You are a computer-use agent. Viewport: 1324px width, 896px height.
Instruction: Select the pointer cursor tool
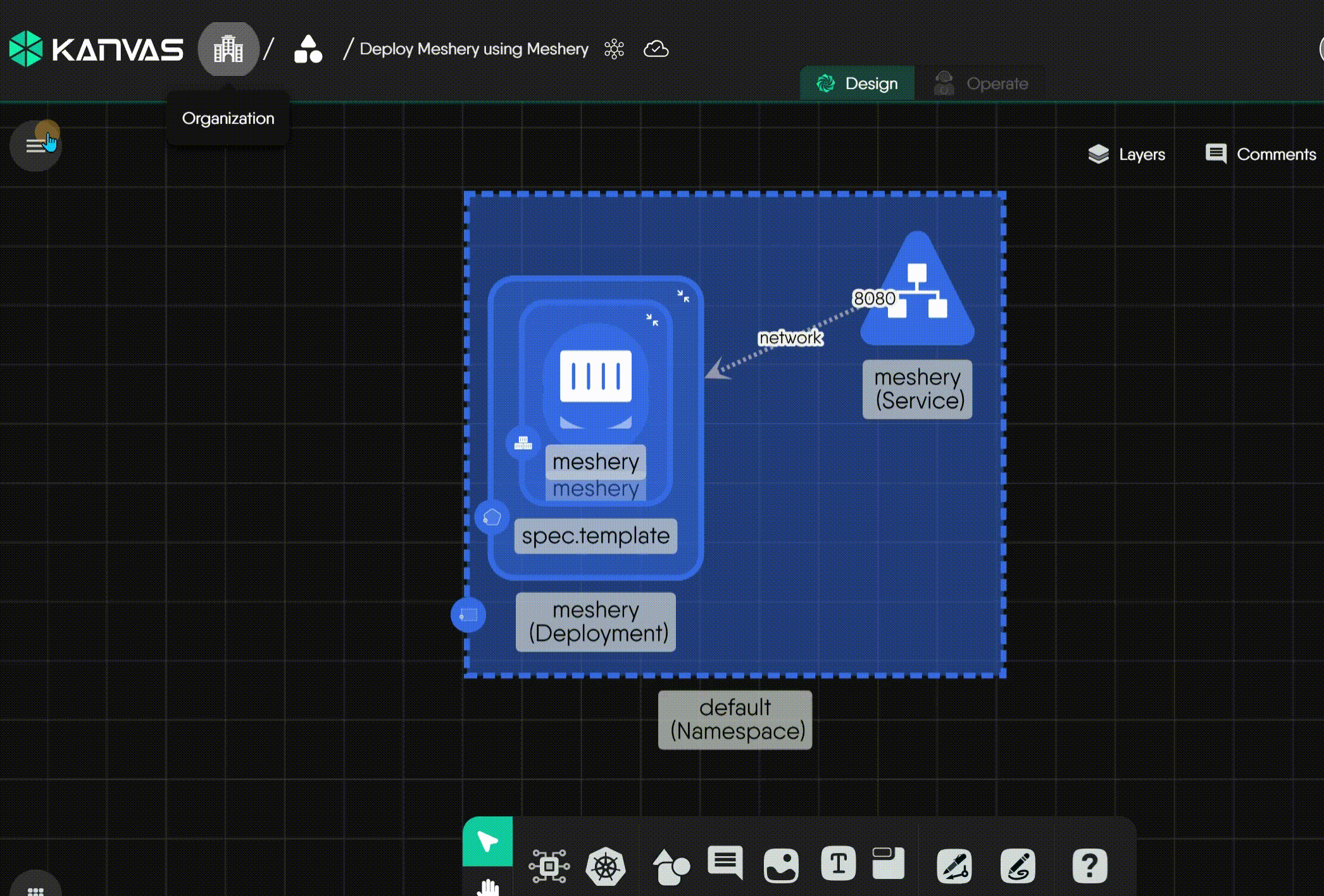point(487,841)
